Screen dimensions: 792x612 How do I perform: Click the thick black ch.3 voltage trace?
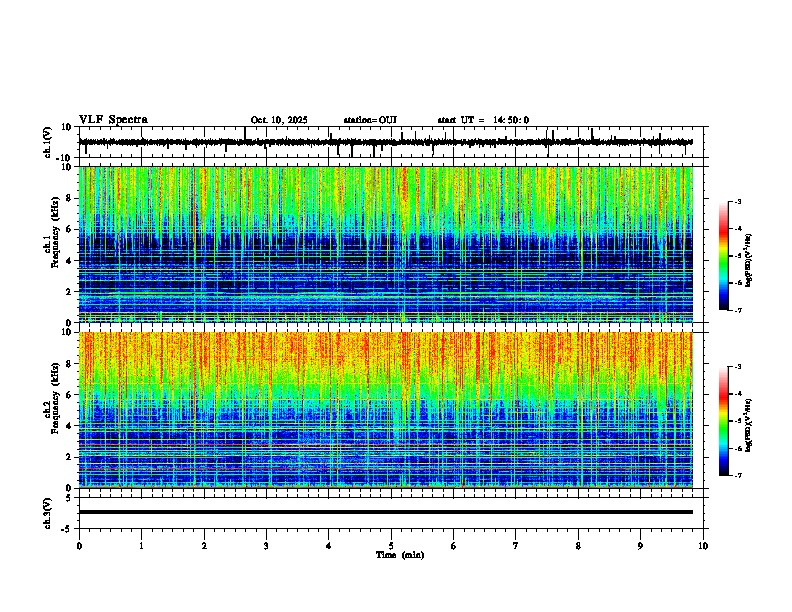386,512
